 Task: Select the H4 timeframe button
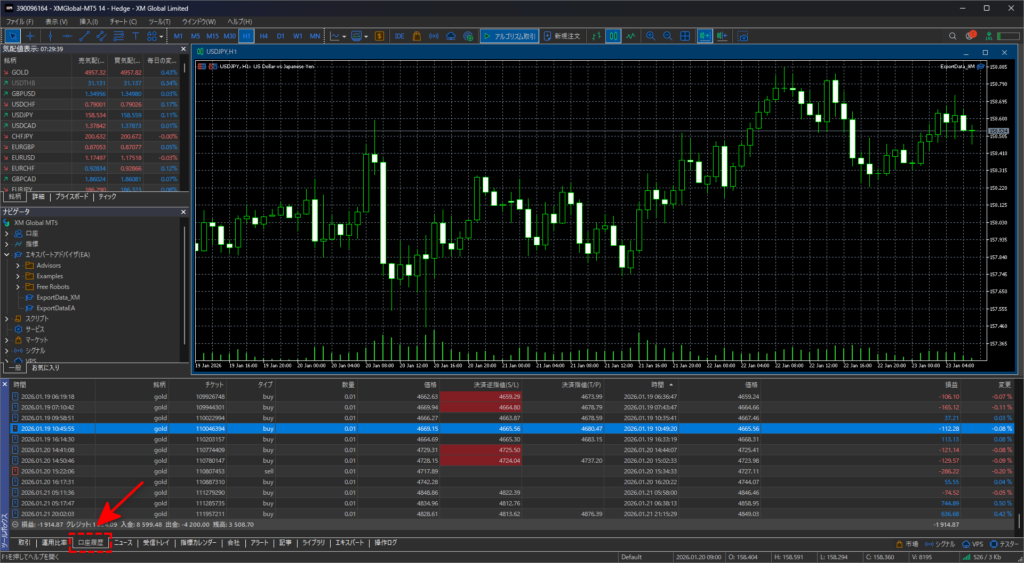tap(263, 35)
